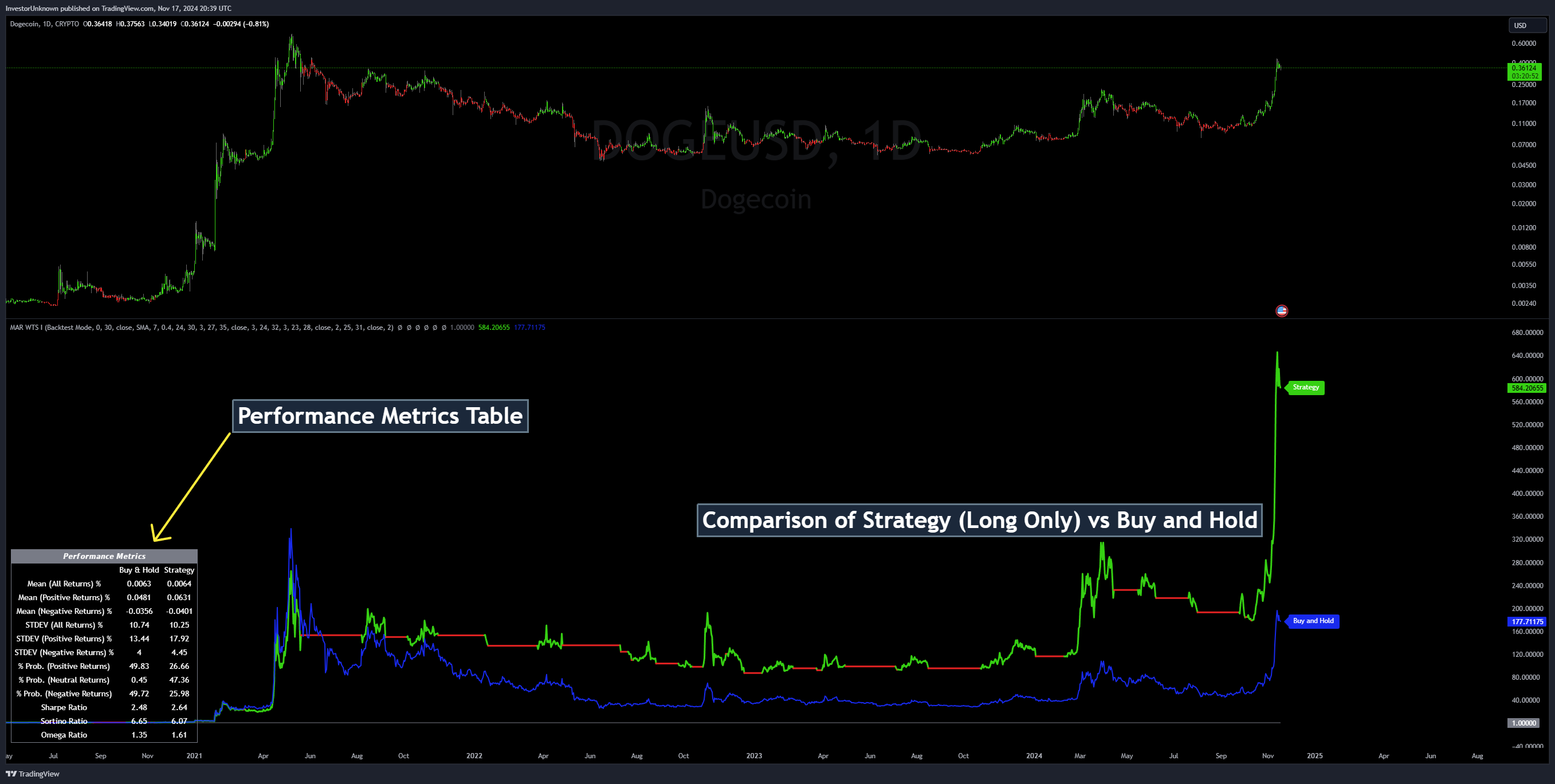Click the 2.64 Strategy Sharpe Ratio value

tap(179, 707)
